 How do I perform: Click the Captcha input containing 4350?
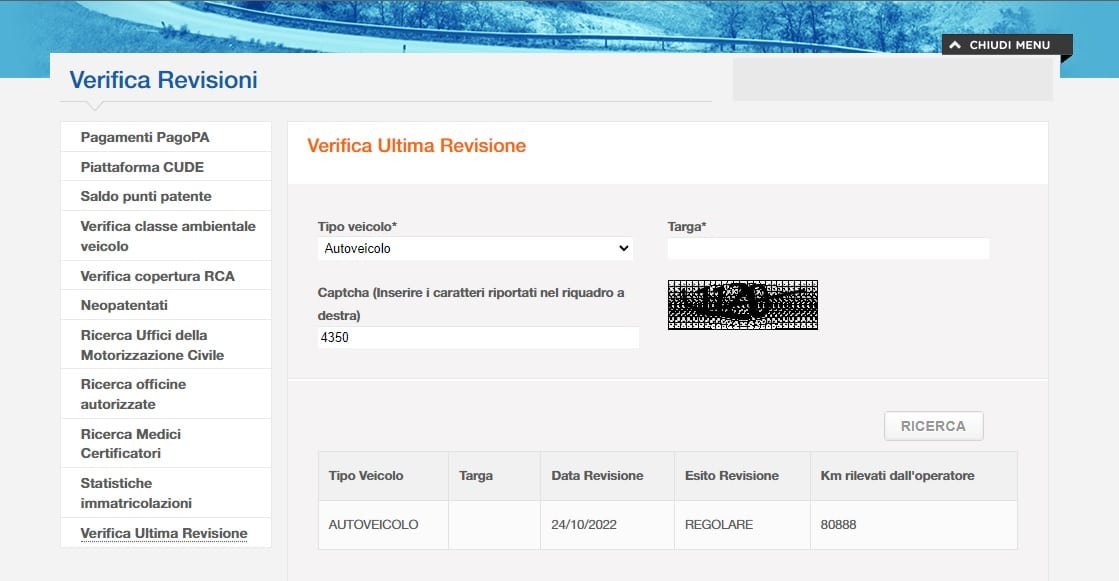pos(478,337)
